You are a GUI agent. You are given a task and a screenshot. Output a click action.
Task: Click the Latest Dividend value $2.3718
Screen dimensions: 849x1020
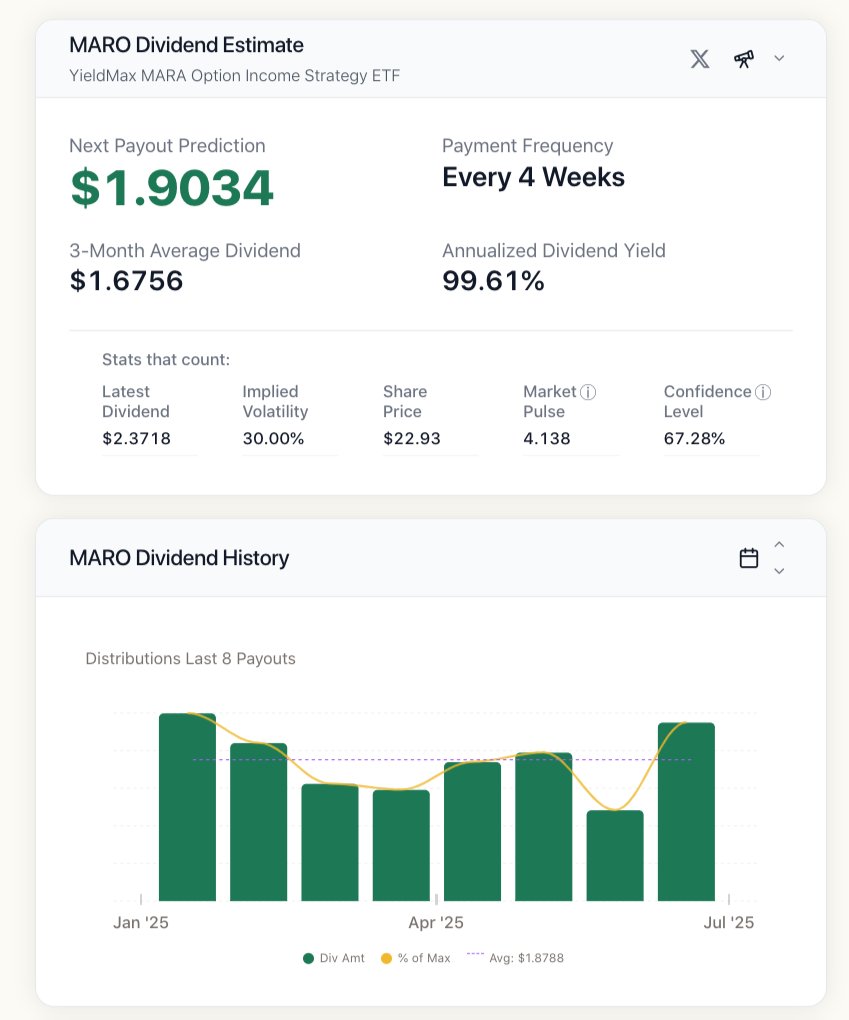point(137,438)
